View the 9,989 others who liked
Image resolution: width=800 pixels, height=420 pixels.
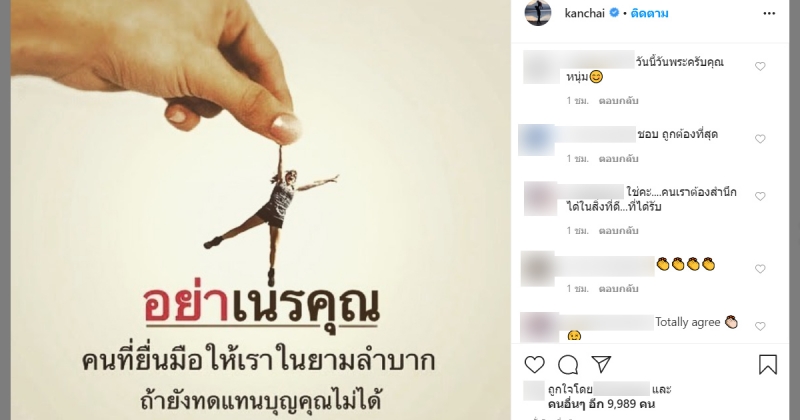coord(602,404)
